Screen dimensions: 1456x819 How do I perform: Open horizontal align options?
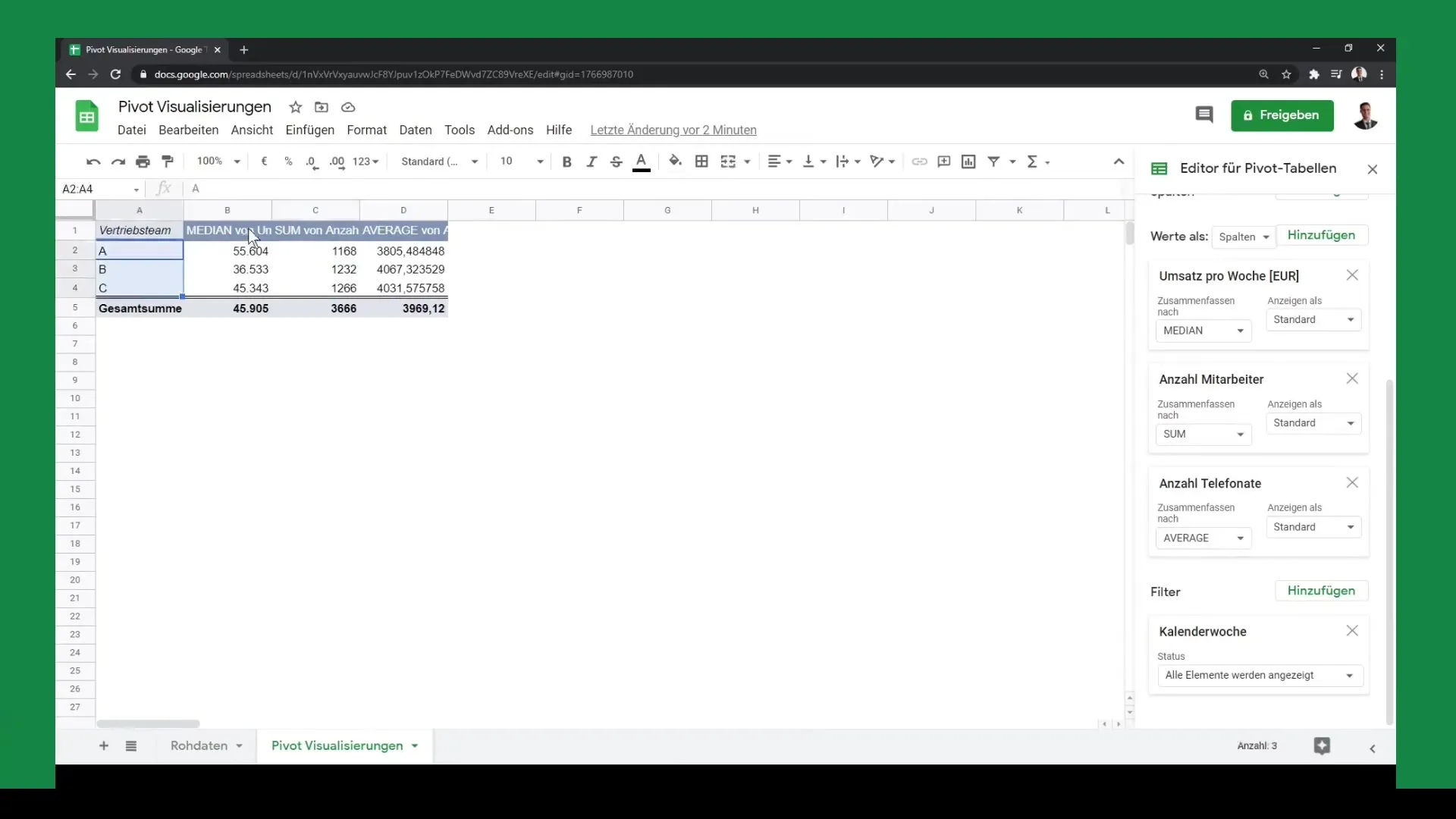(780, 162)
